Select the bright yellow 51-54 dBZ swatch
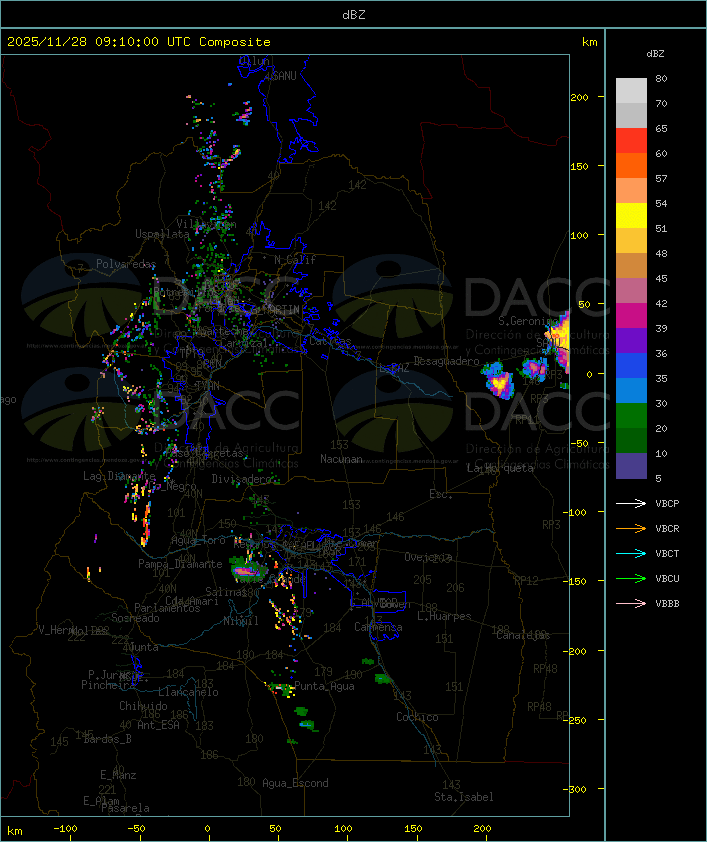 (631, 215)
